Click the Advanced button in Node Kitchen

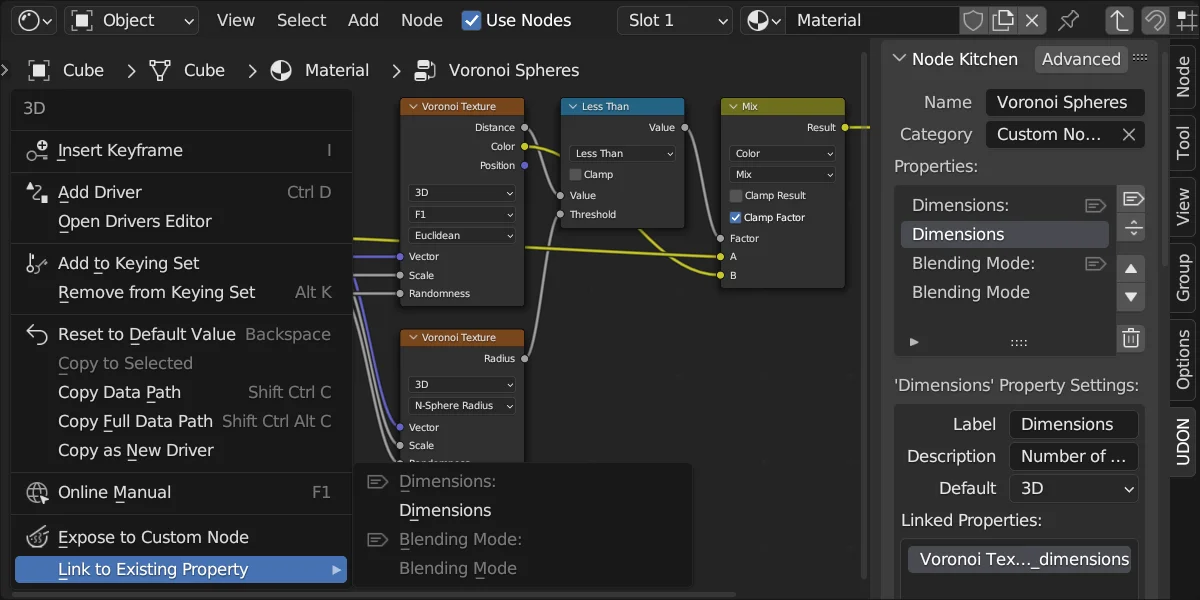tap(1081, 59)
